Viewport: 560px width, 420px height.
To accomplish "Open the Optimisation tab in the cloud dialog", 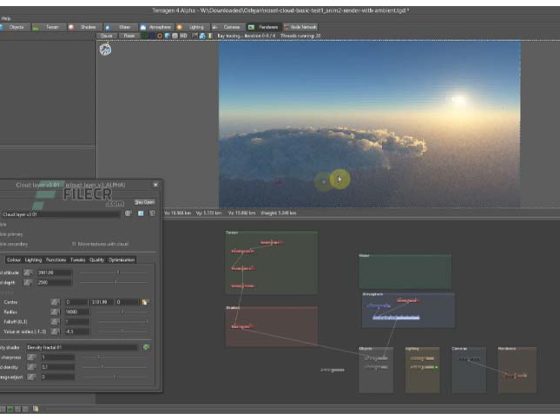I will pyautogui.click(x=121, y=260).
